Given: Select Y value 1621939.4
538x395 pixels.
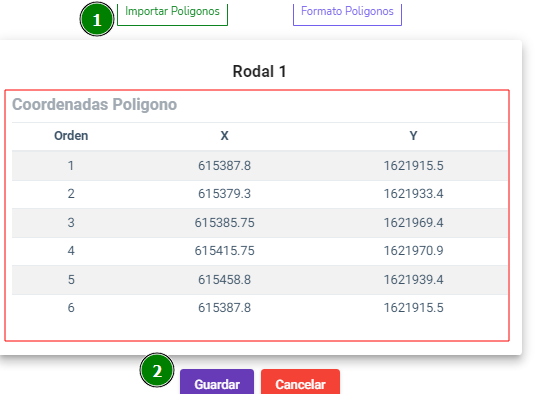Looking at the screenshot, I should 413,280.
